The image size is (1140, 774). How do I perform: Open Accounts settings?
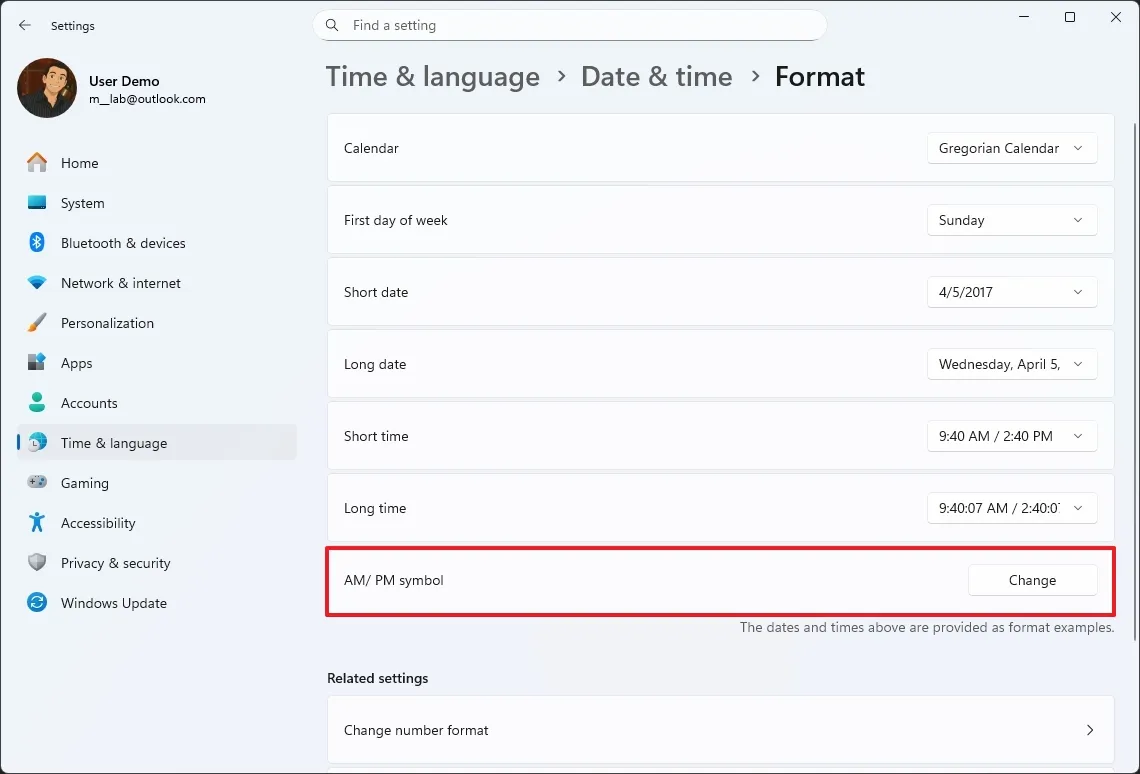point(91,402)
